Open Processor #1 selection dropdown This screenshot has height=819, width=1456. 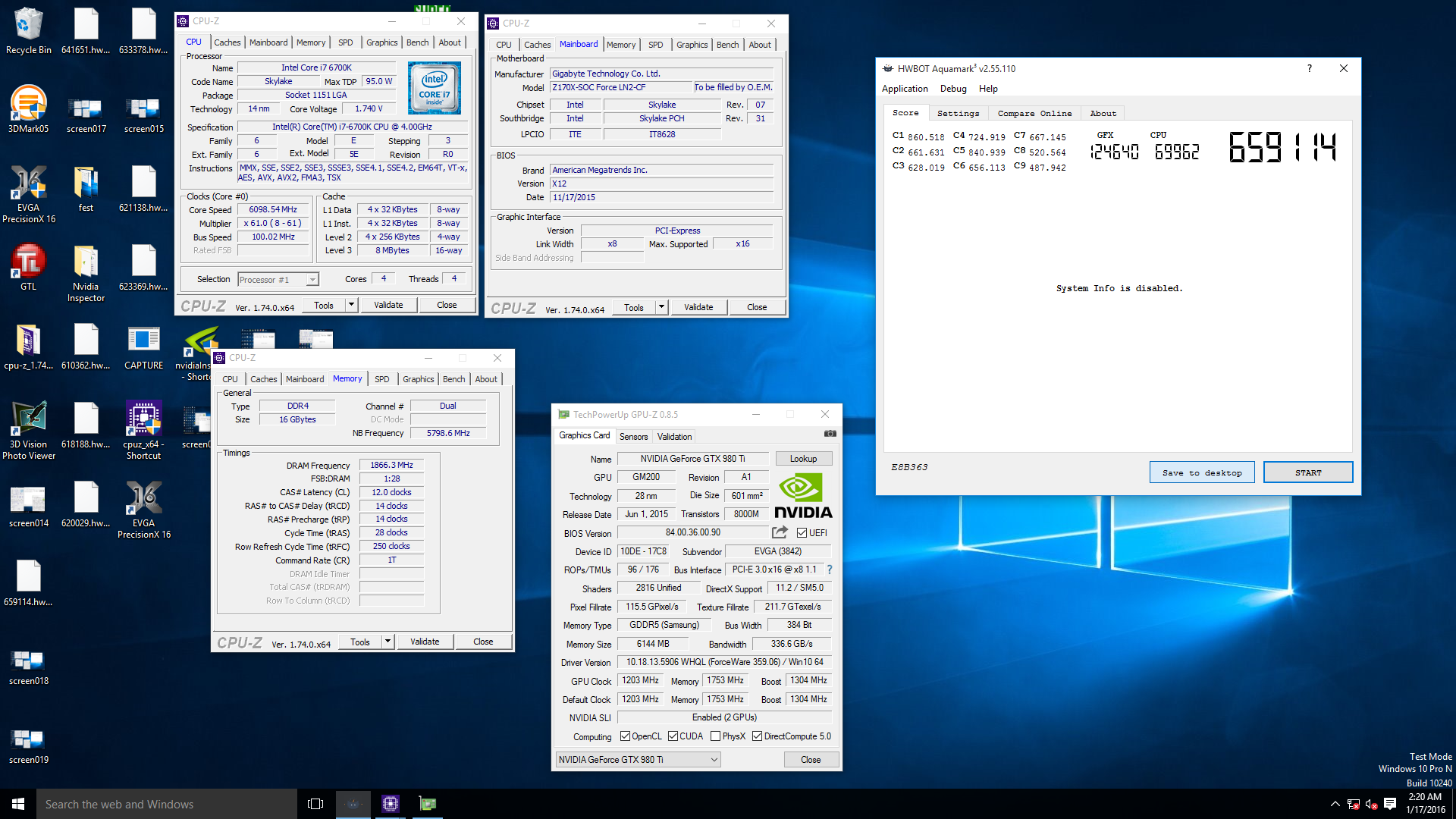pyautogui.click(x=278, y=280)
